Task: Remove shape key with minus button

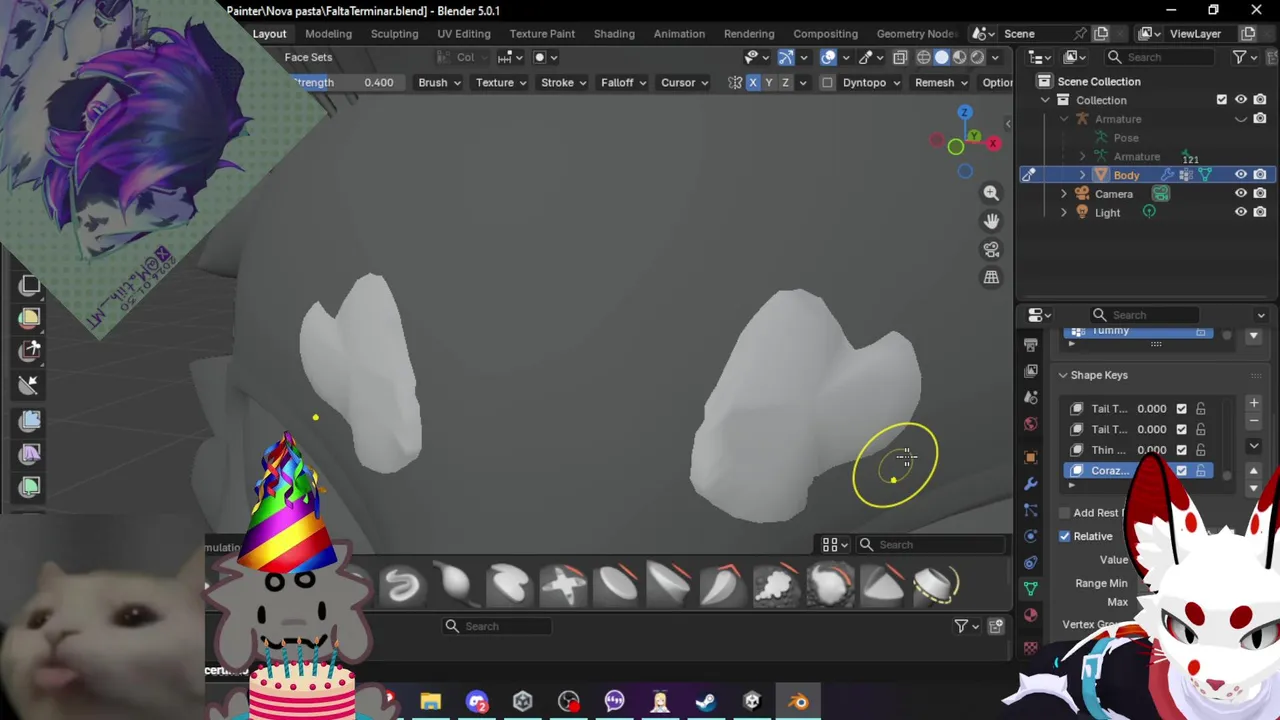Action: (x=1254, y=421)
